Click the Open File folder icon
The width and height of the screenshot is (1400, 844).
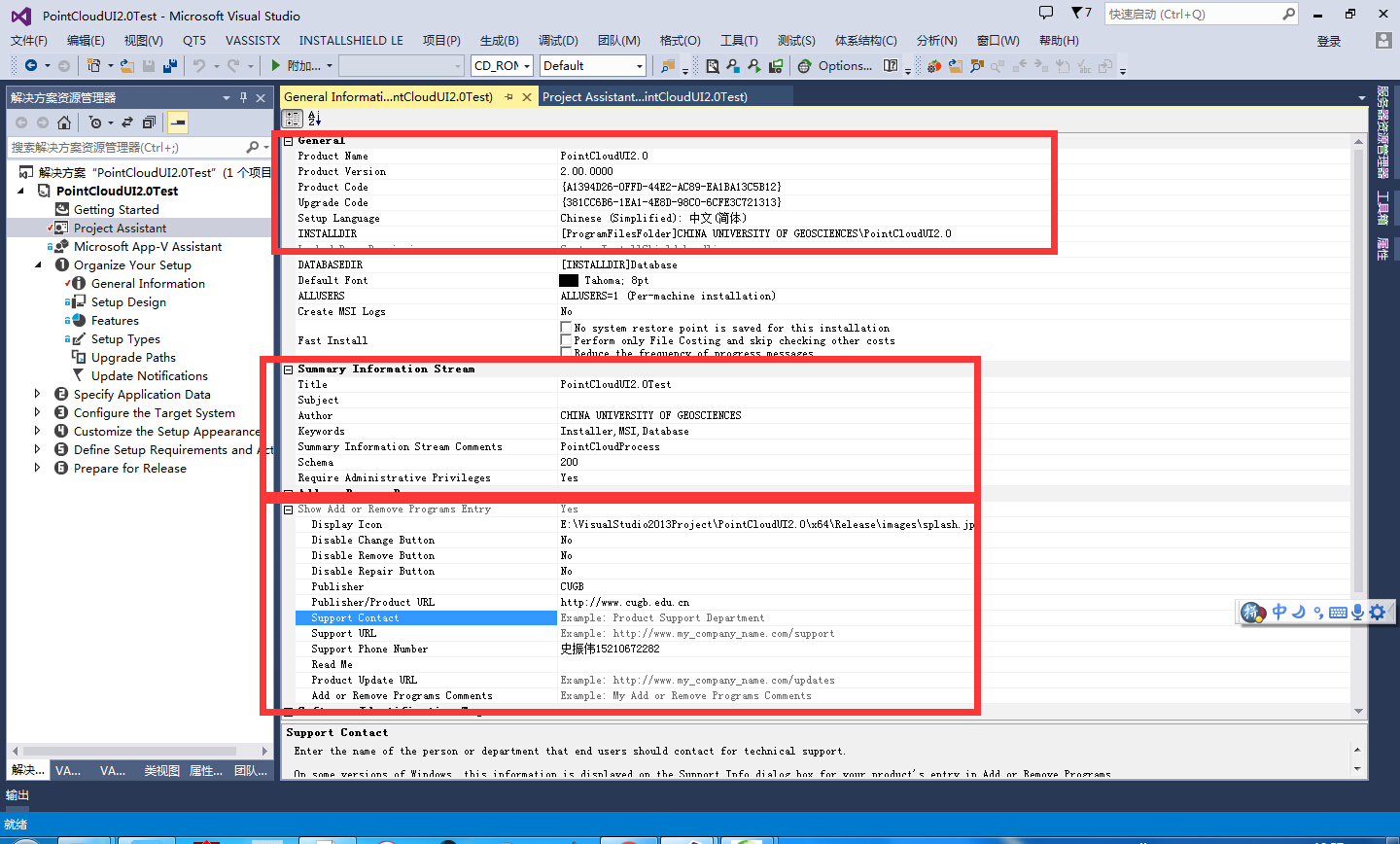(x=127, y=66)
